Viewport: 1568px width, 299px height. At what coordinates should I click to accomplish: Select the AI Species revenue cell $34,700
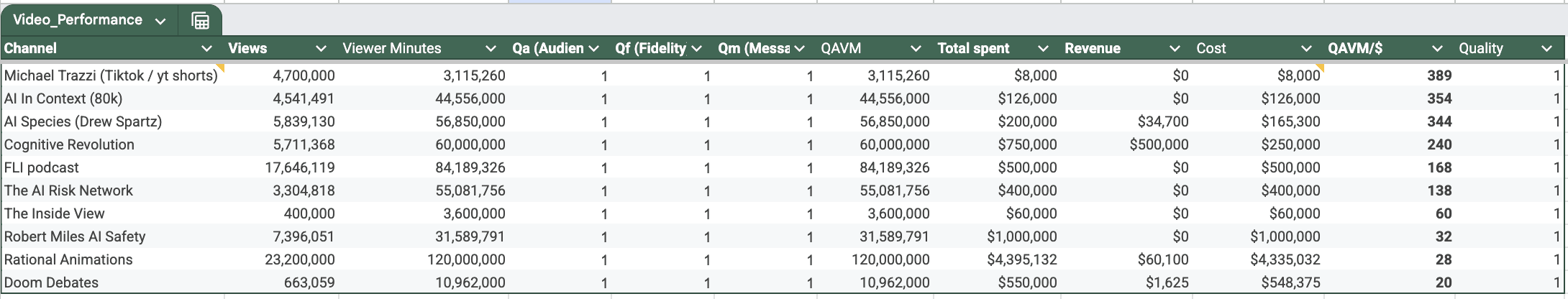1162,121
